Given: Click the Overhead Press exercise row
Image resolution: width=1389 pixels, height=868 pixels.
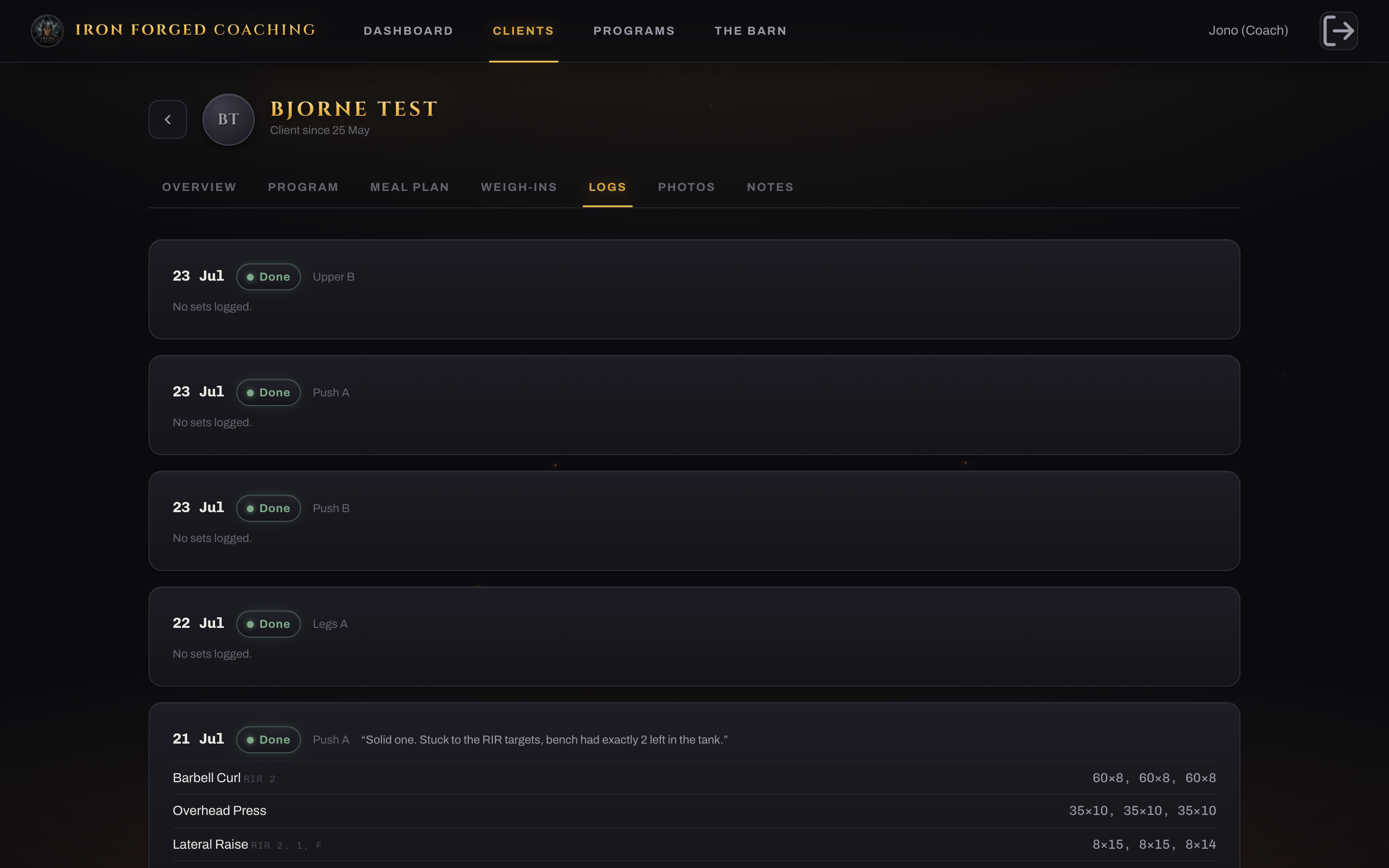Looking at the screenshot, I should pos(694,811).
